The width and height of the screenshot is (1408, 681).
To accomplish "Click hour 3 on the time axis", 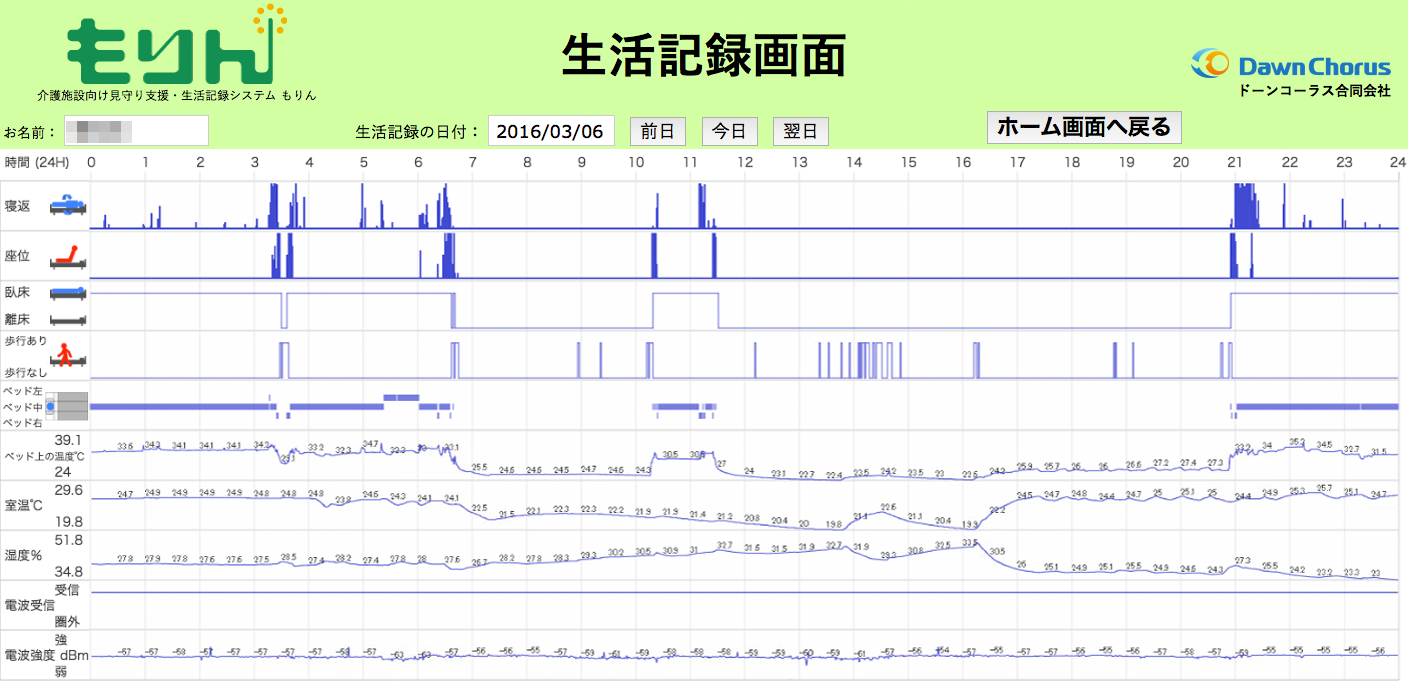I will (x=255, y=162).
